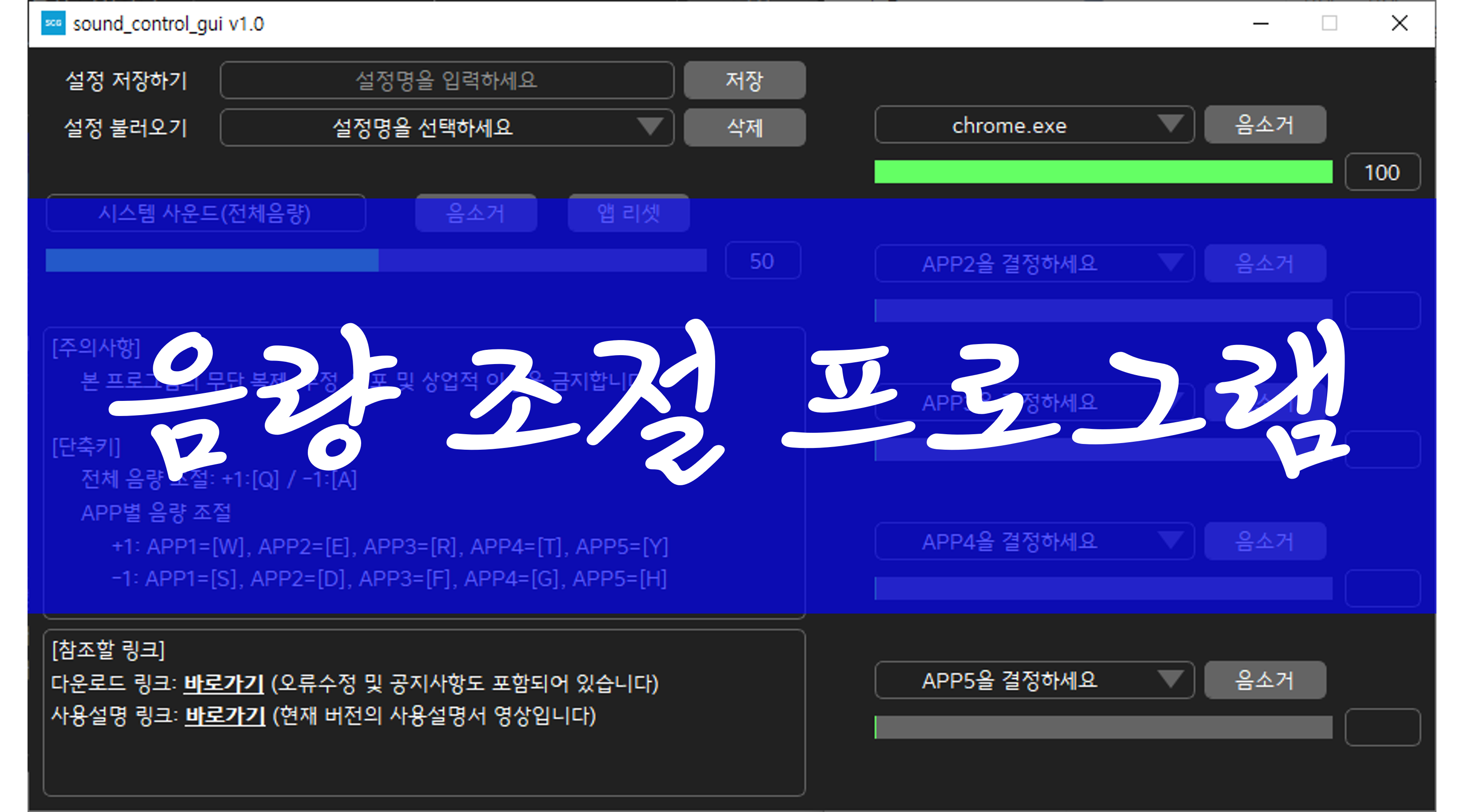This screenshot has width=1464, height=812.
Task: Mute chrome.exe with its 음소거 button
Action: coord(1265,124)
